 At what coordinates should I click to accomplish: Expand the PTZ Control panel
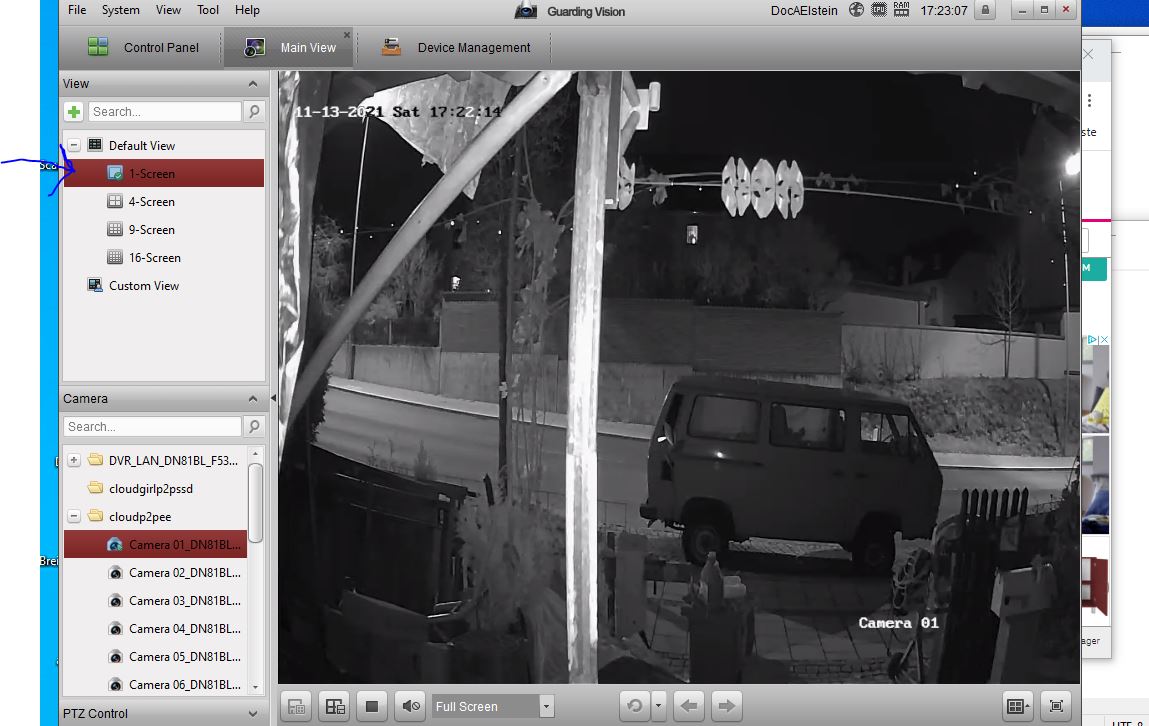253,714
